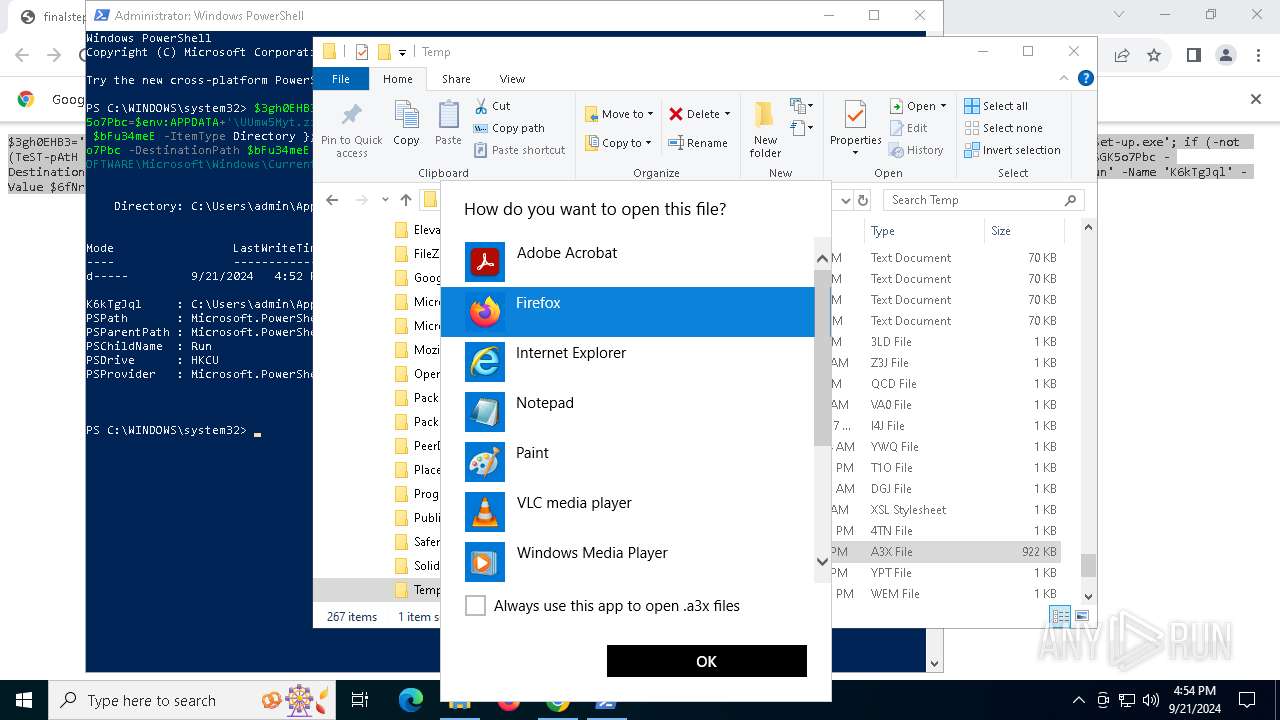
Task: Create a New folder from the ribbon
Action: coord(766,129)
